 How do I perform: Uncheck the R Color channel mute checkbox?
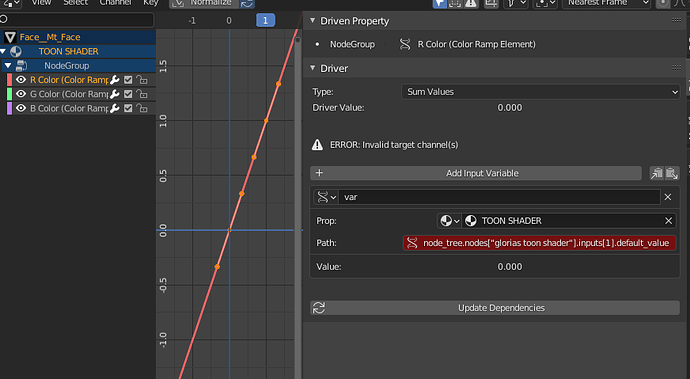click(x=128, y=80)
